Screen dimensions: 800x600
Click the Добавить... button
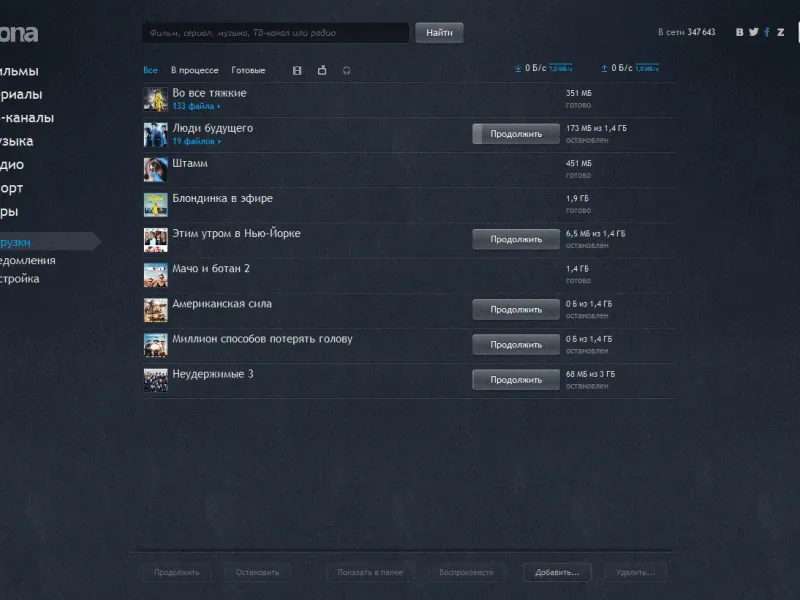(x=557, y=573)
